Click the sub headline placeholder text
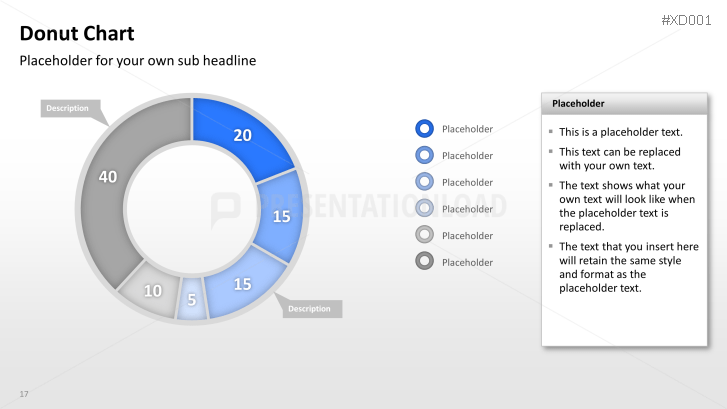This screenshot has width=727, height=409. (x=138, y=61)
